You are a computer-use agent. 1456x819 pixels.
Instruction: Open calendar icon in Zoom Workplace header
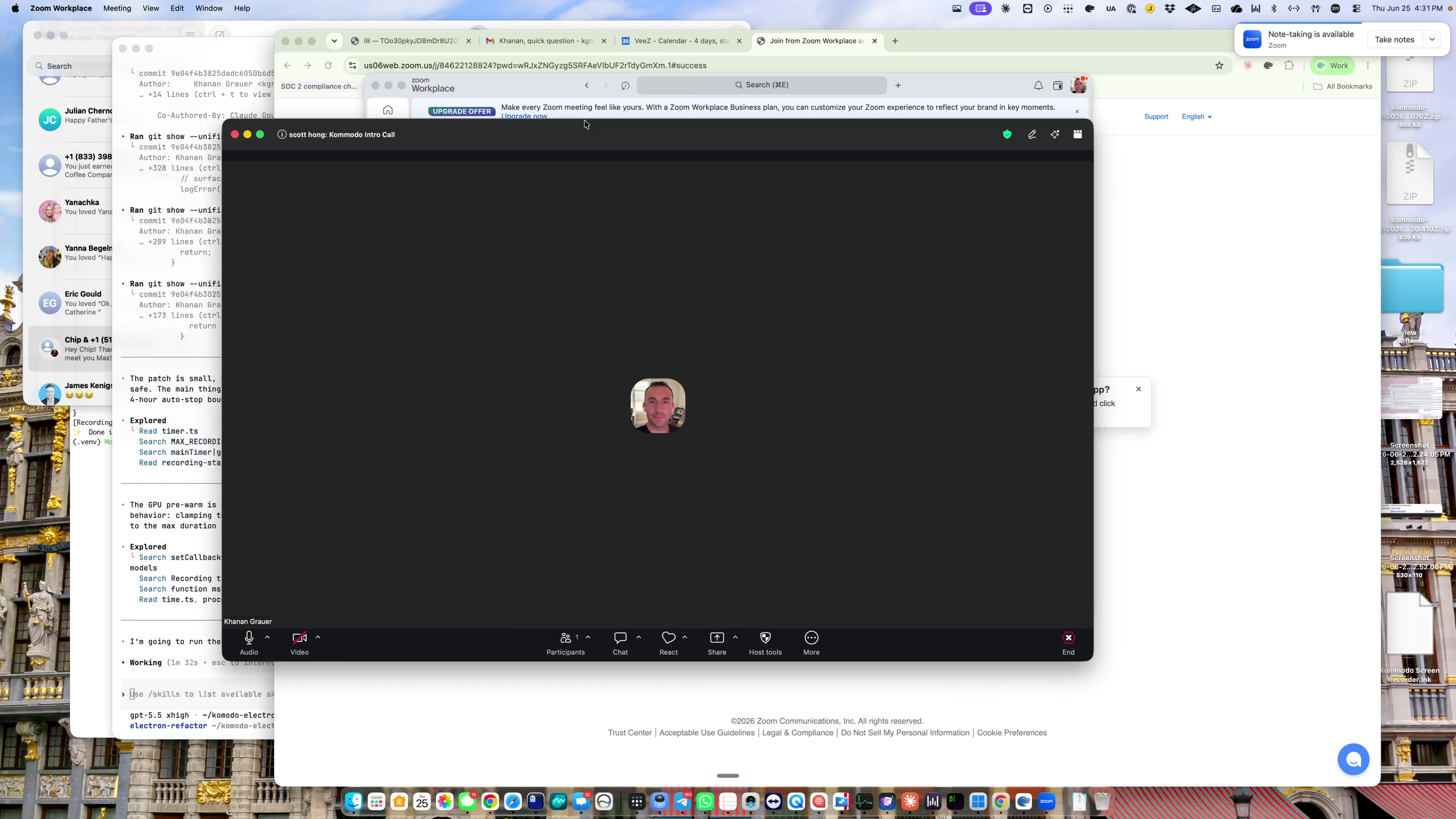[x=1057, y=85]
